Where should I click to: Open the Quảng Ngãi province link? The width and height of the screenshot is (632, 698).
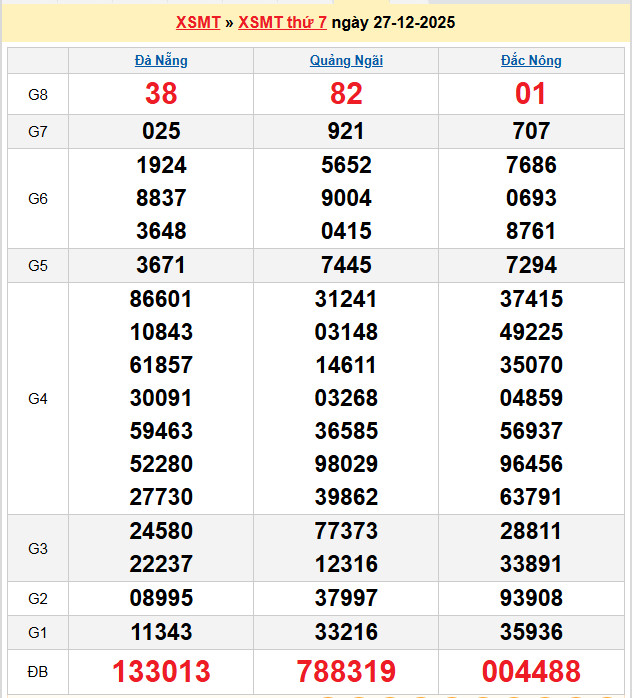pyautogui.click(x=346, y=60)
